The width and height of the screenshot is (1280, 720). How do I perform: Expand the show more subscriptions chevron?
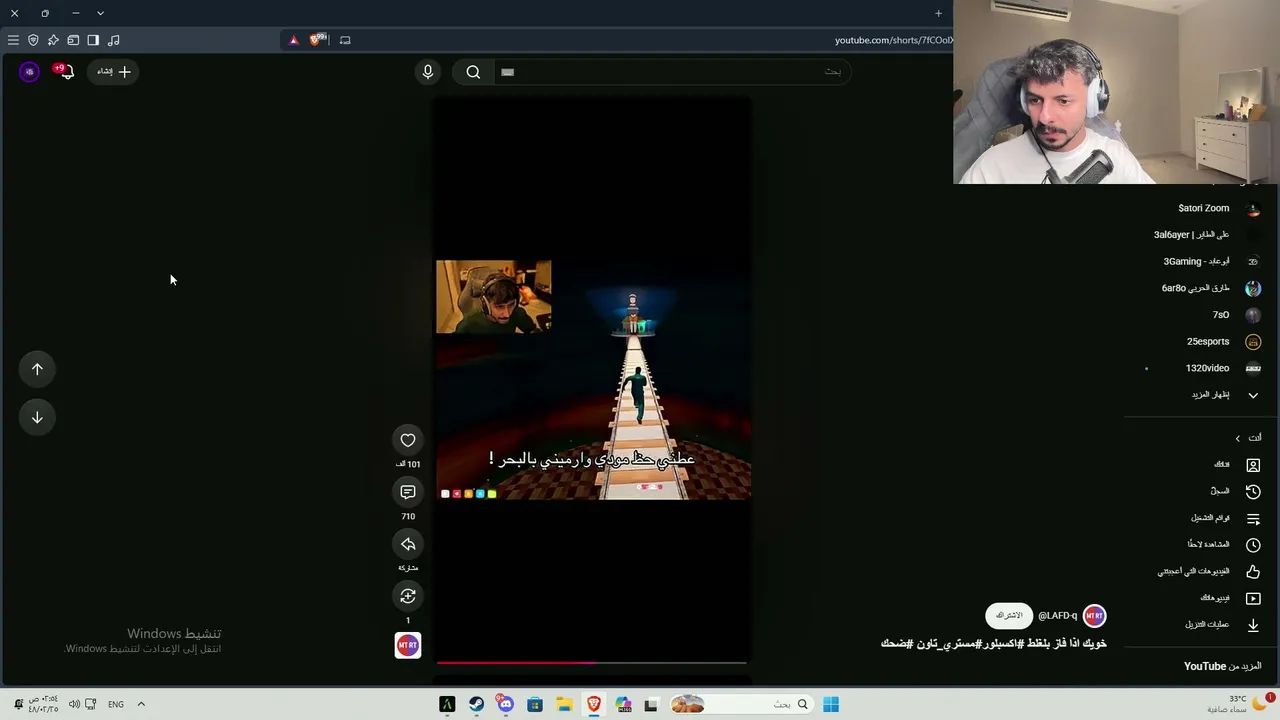(x=1253, y=395)
